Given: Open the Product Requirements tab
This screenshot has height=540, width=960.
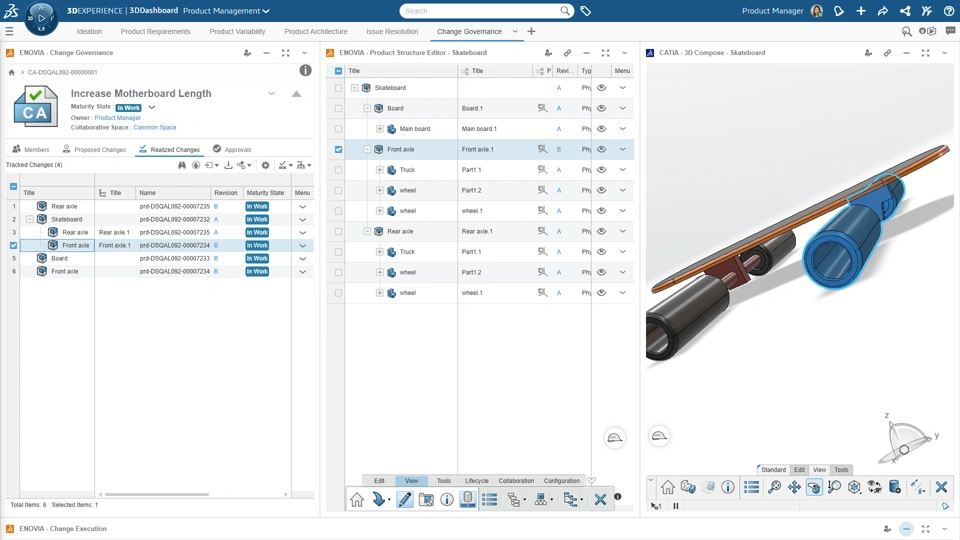Looking at the screenshot, I should (x=156, y=31).
